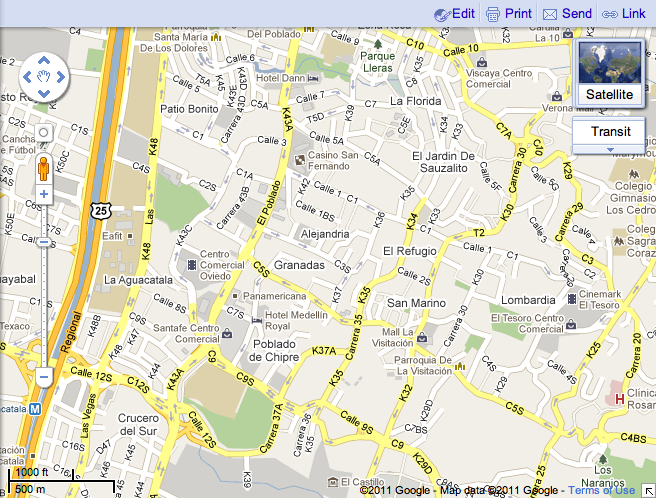Click the Regional highway label
The width and height of the screenshot is (656, 499).
point(71,331)
